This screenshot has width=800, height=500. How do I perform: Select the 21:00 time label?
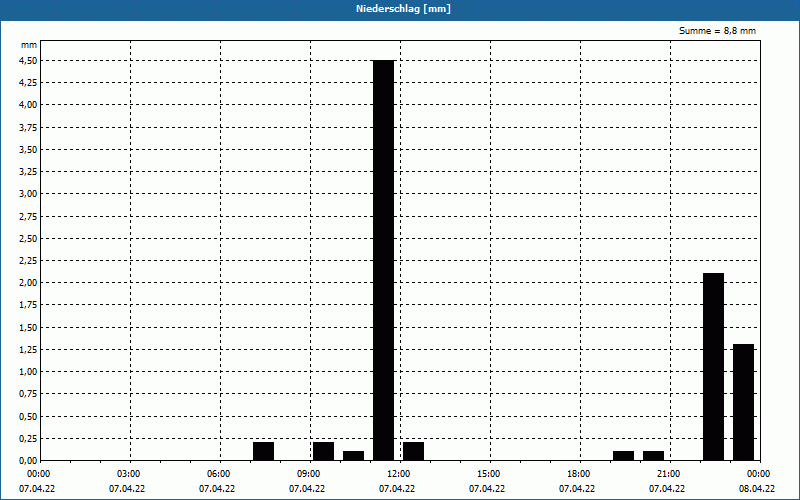coord(668,474)
